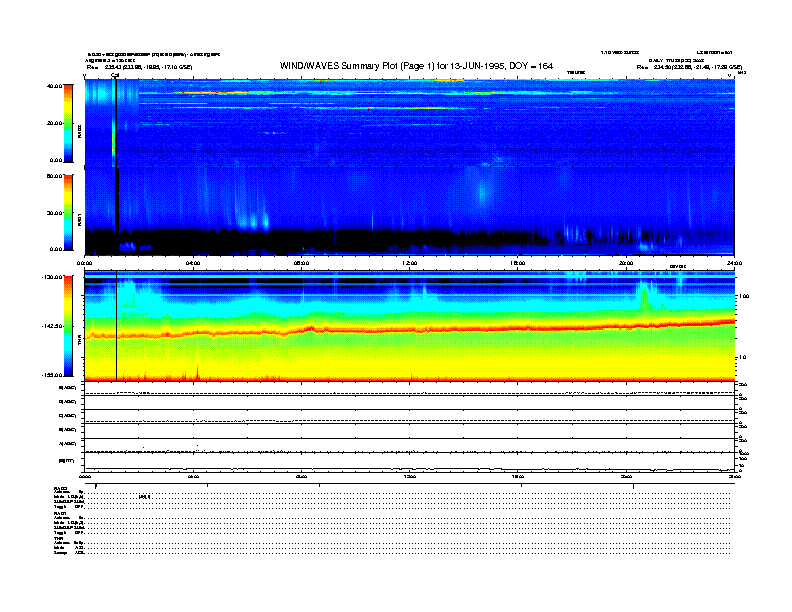
Task: Click the TNR status header in bottom table
Action: pyautogui.click(x=59, y=537)
